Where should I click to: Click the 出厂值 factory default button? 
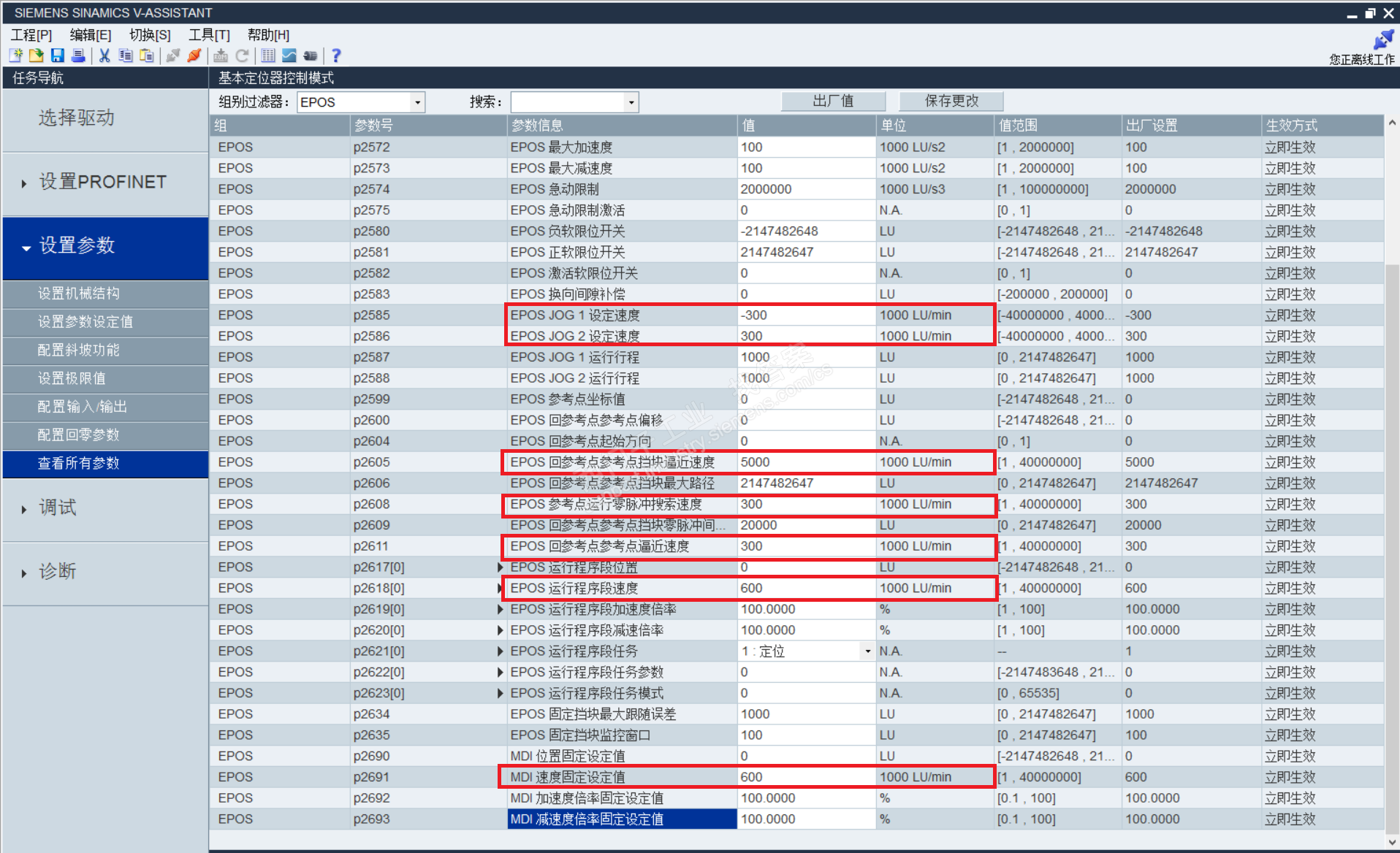833,102
